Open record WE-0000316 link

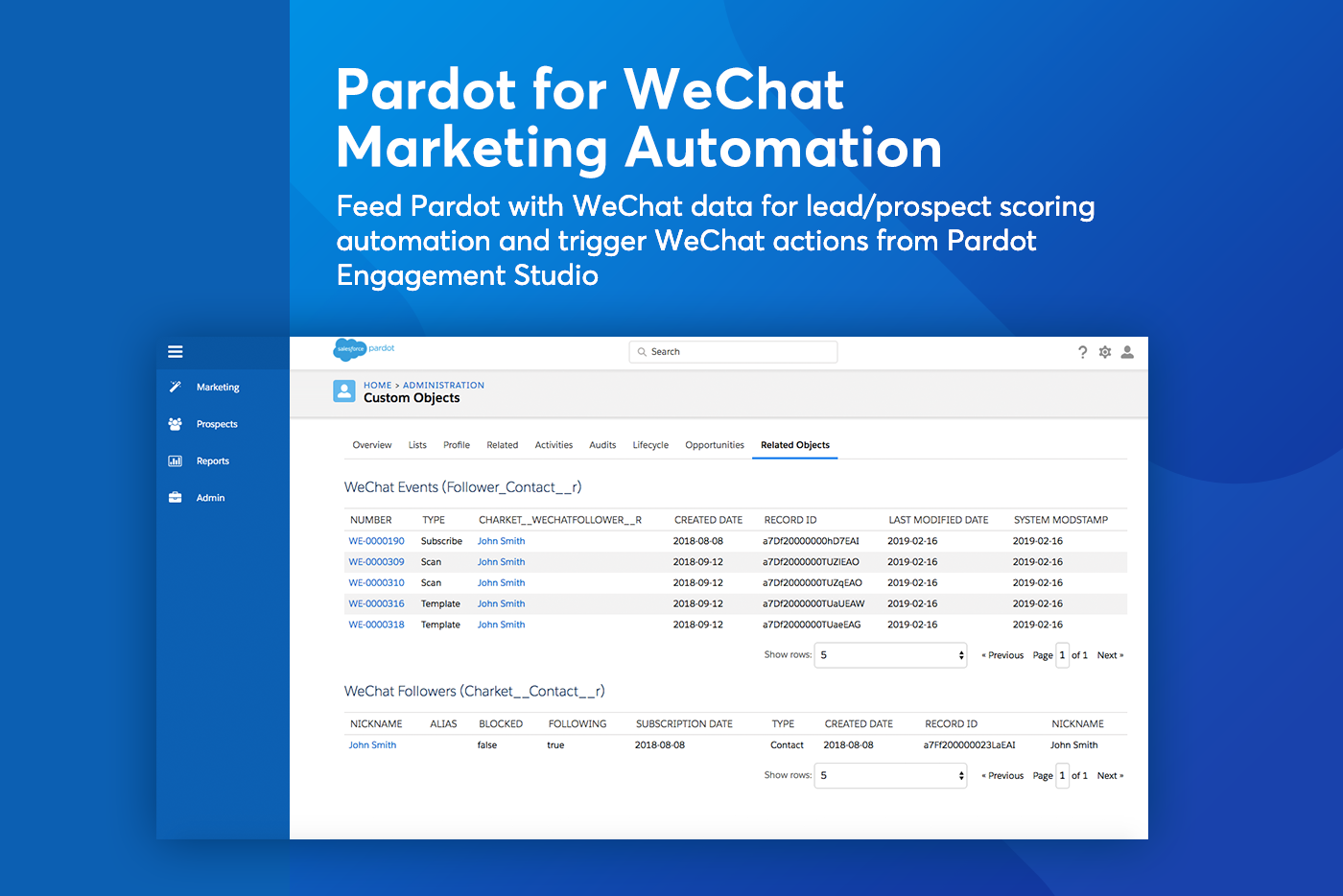click(376, 604)
